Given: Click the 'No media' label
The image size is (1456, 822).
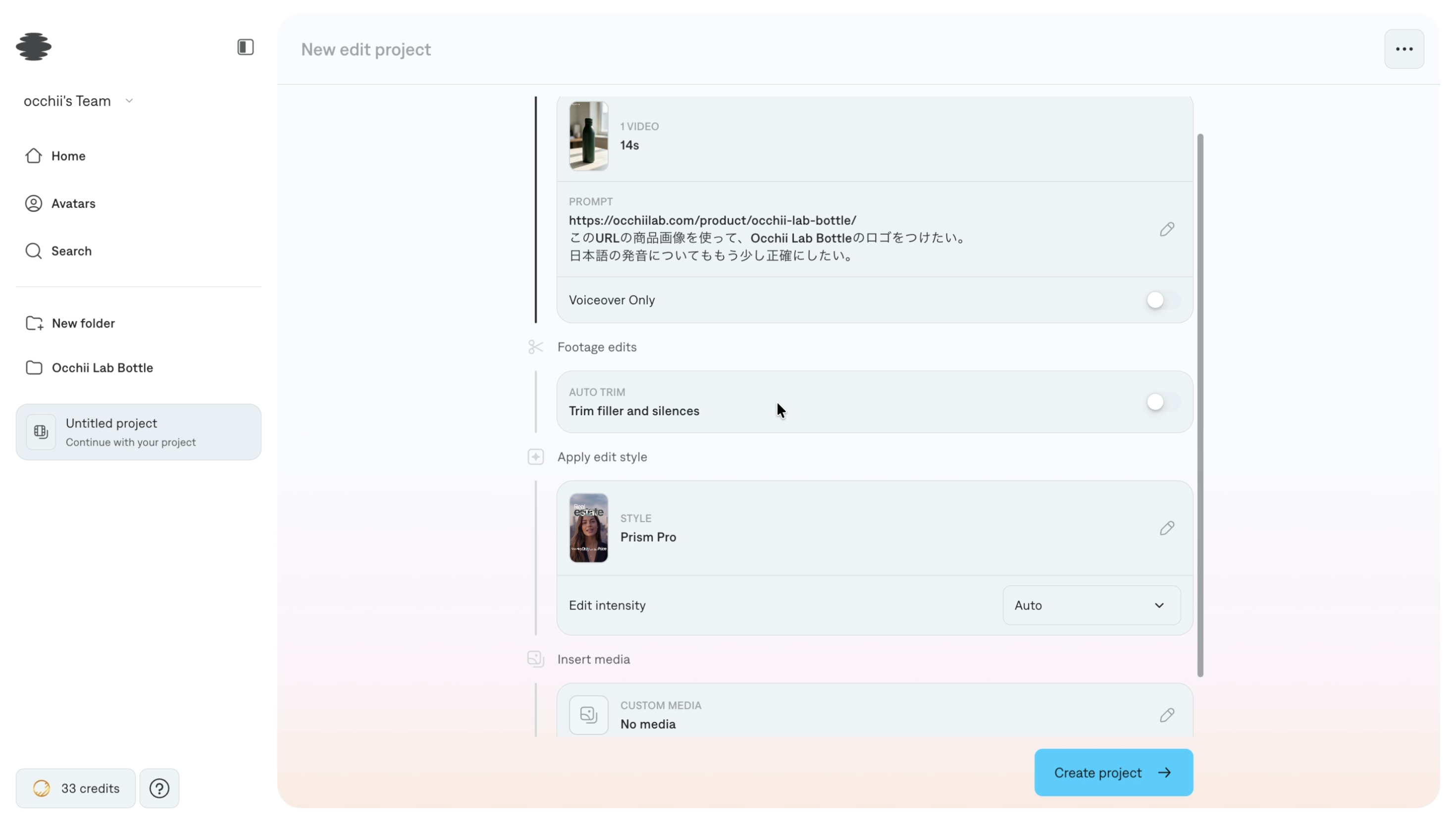Looking at the screenshot, I should click(648, 724).
